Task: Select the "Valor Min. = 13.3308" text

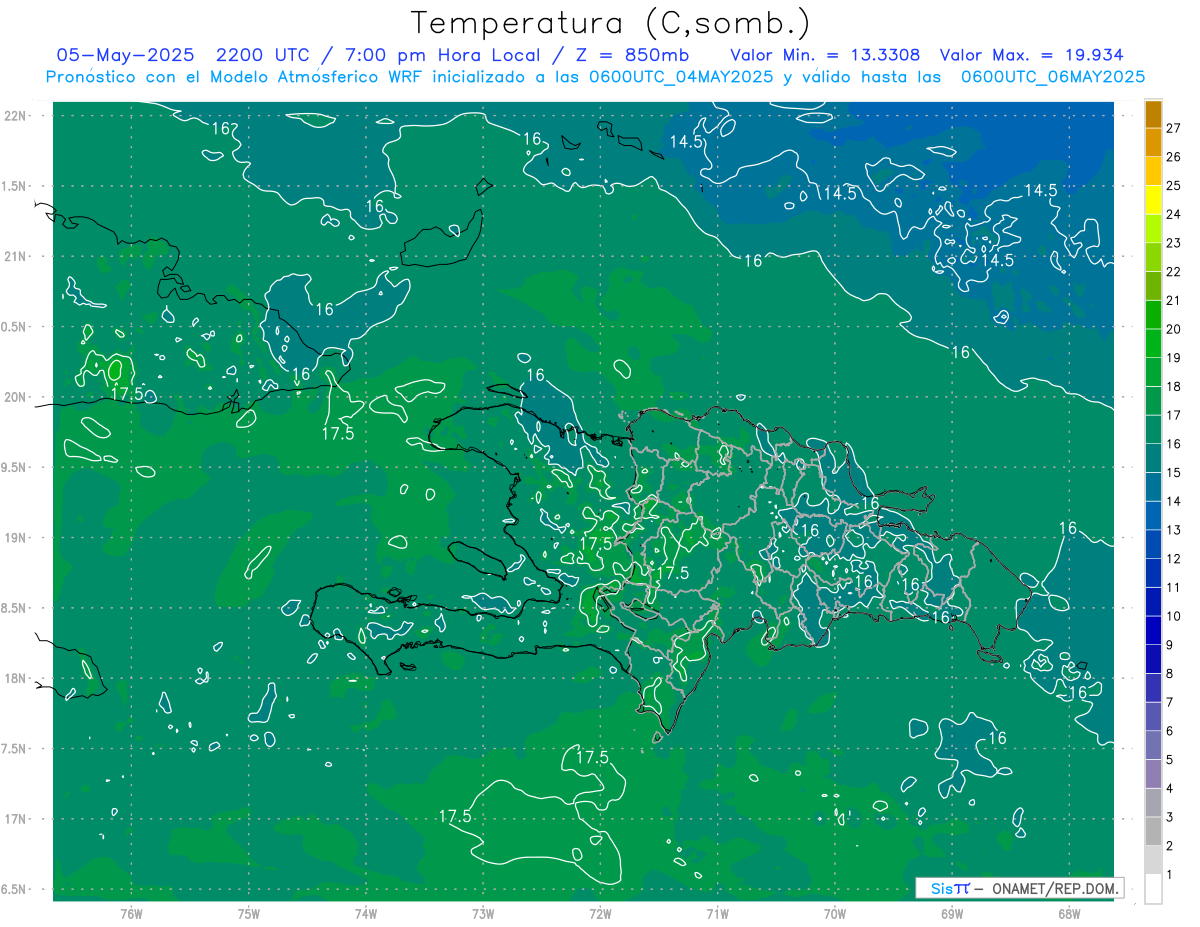Action: (x=825, y=55)
